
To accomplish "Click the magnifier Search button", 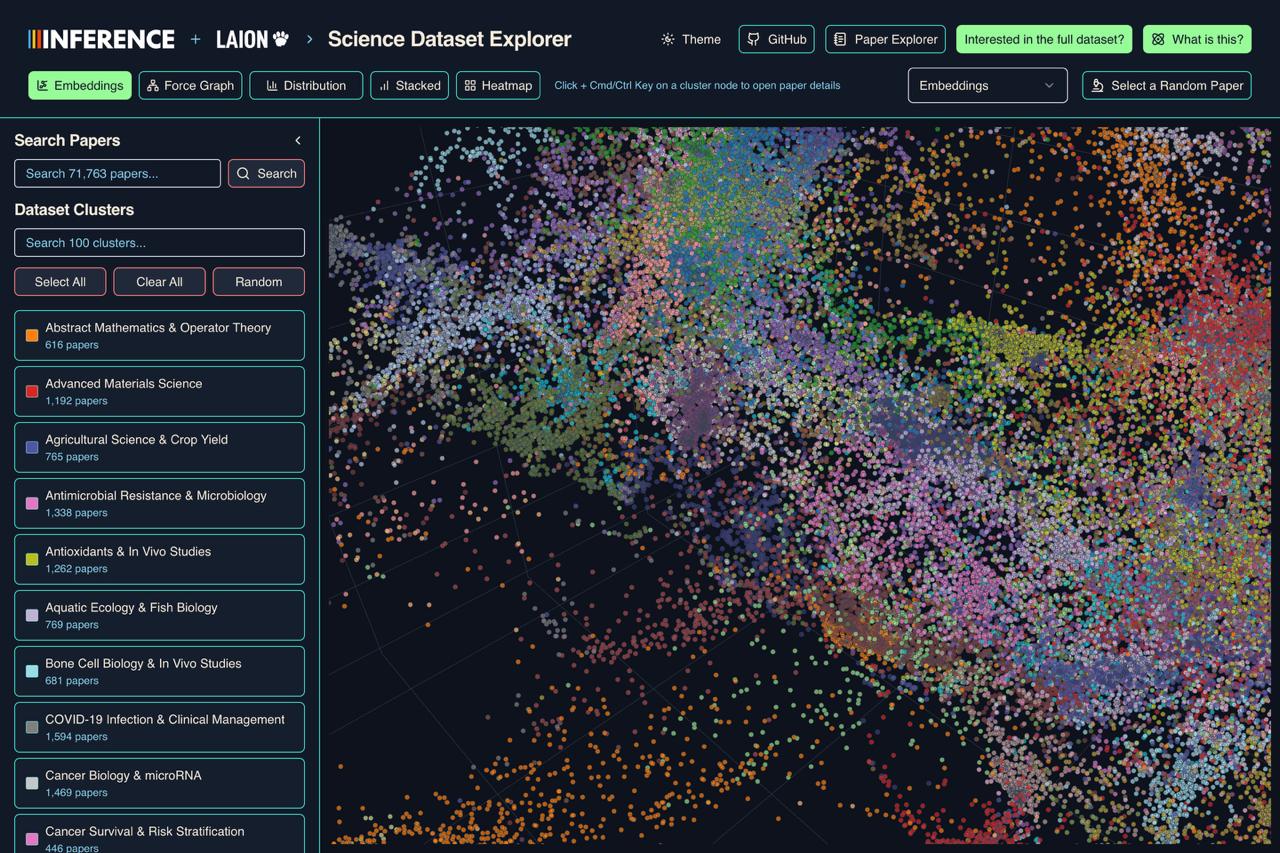I will (266, 173).
